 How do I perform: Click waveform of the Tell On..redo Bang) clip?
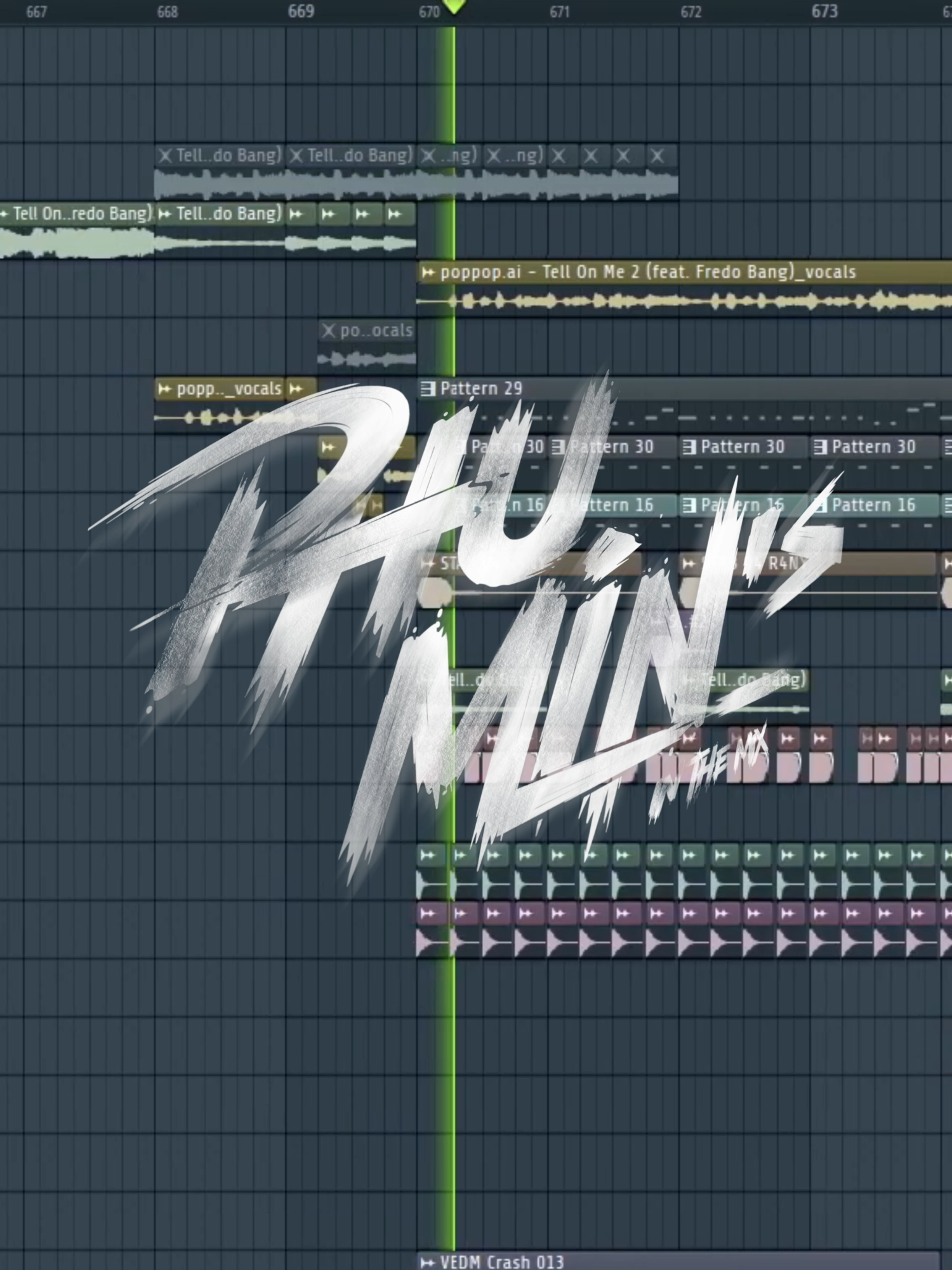click(x=77, y=243)
